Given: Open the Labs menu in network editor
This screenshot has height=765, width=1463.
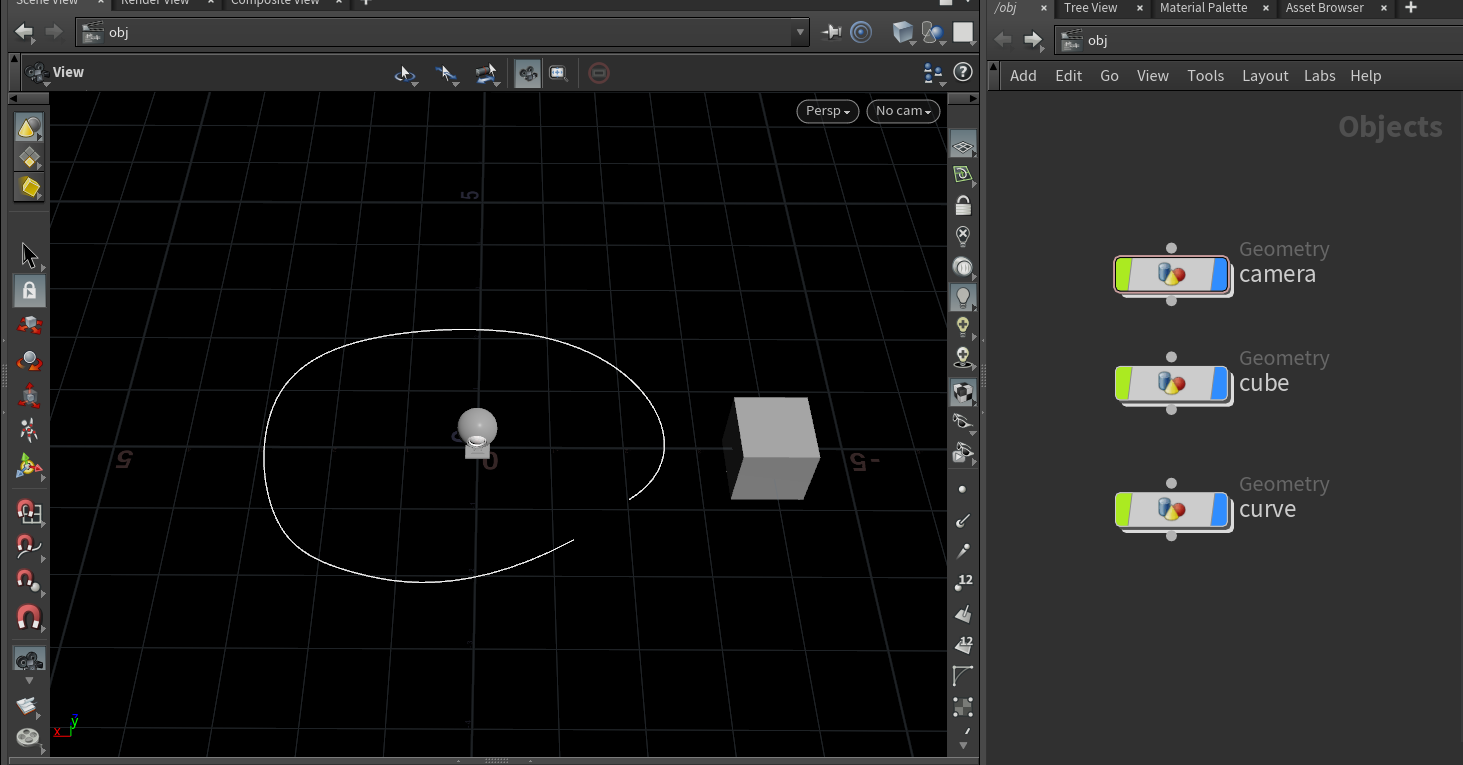Looking at the screenshot, I should click(1319, 76).
